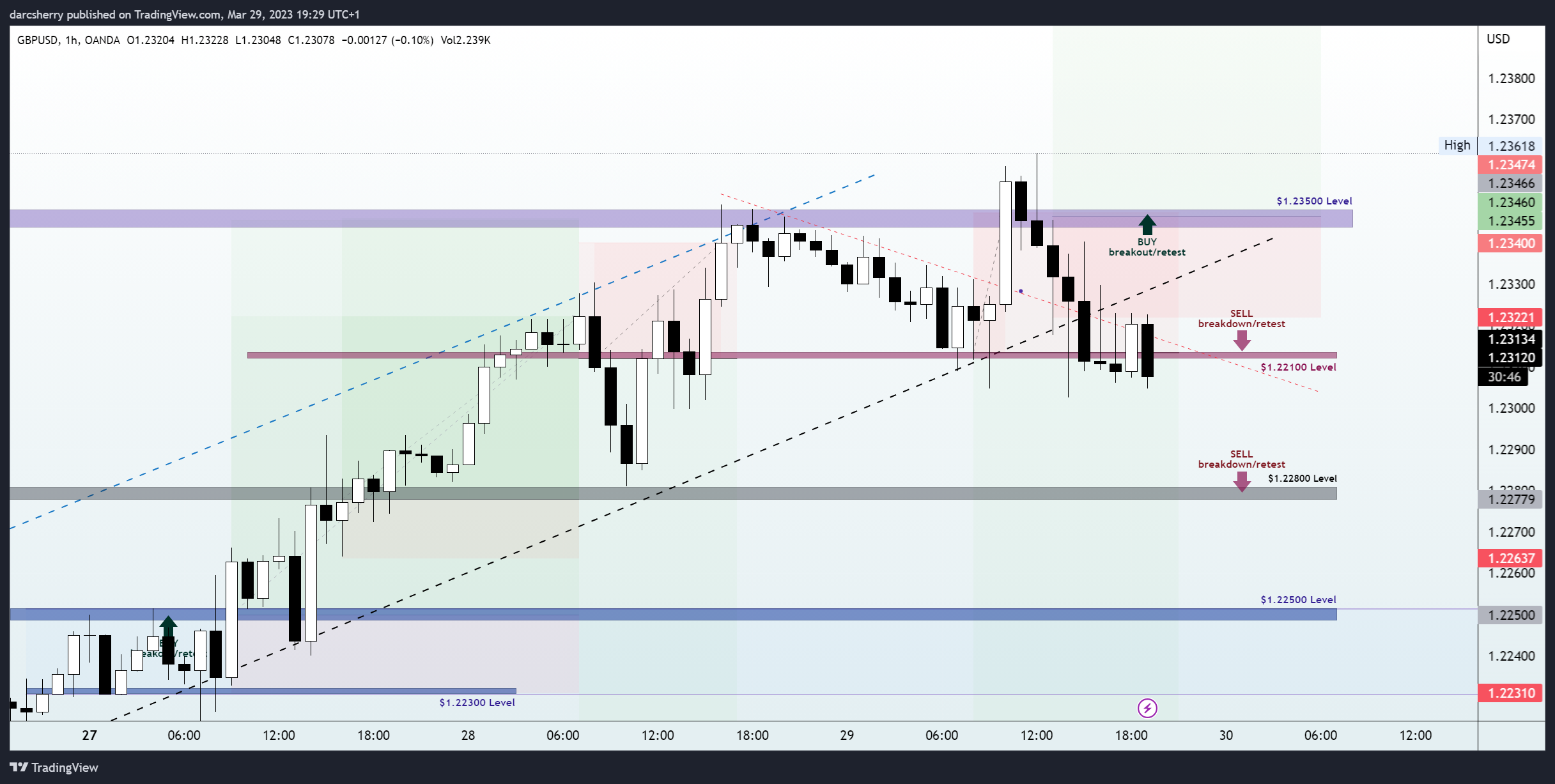Click the USD currency label on price axis
The height and width of the screenshot is (784, 1555).
pyautogui.click(x=1498, y=38)
